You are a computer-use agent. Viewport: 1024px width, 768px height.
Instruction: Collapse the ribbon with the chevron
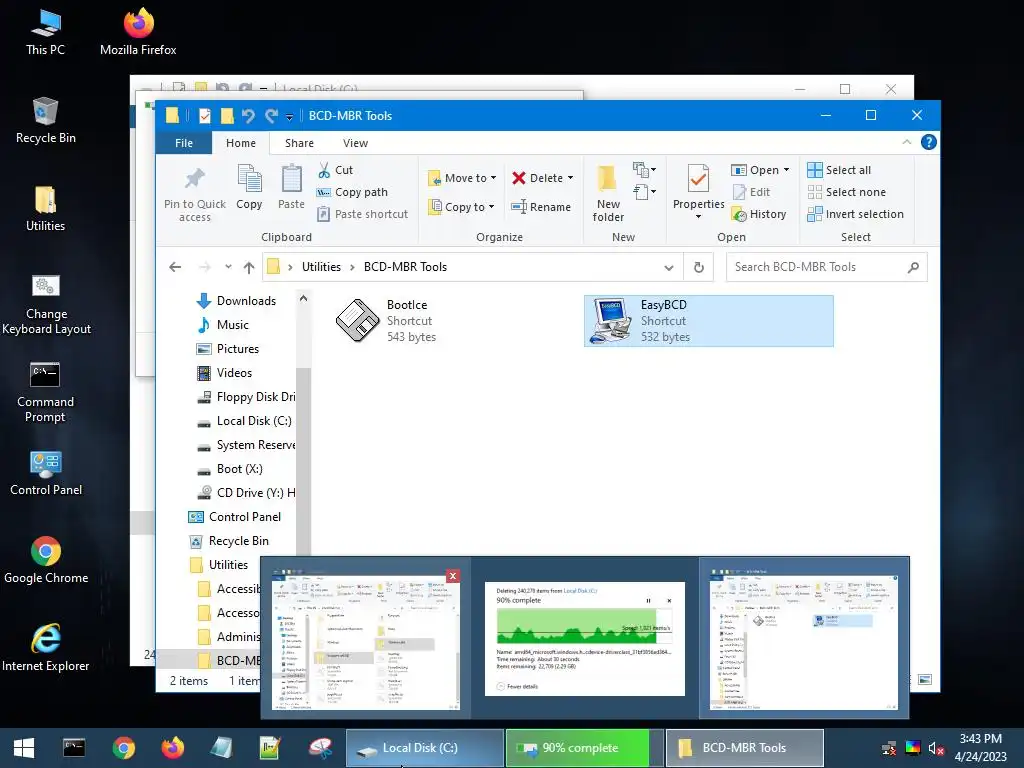pos(906,142)
